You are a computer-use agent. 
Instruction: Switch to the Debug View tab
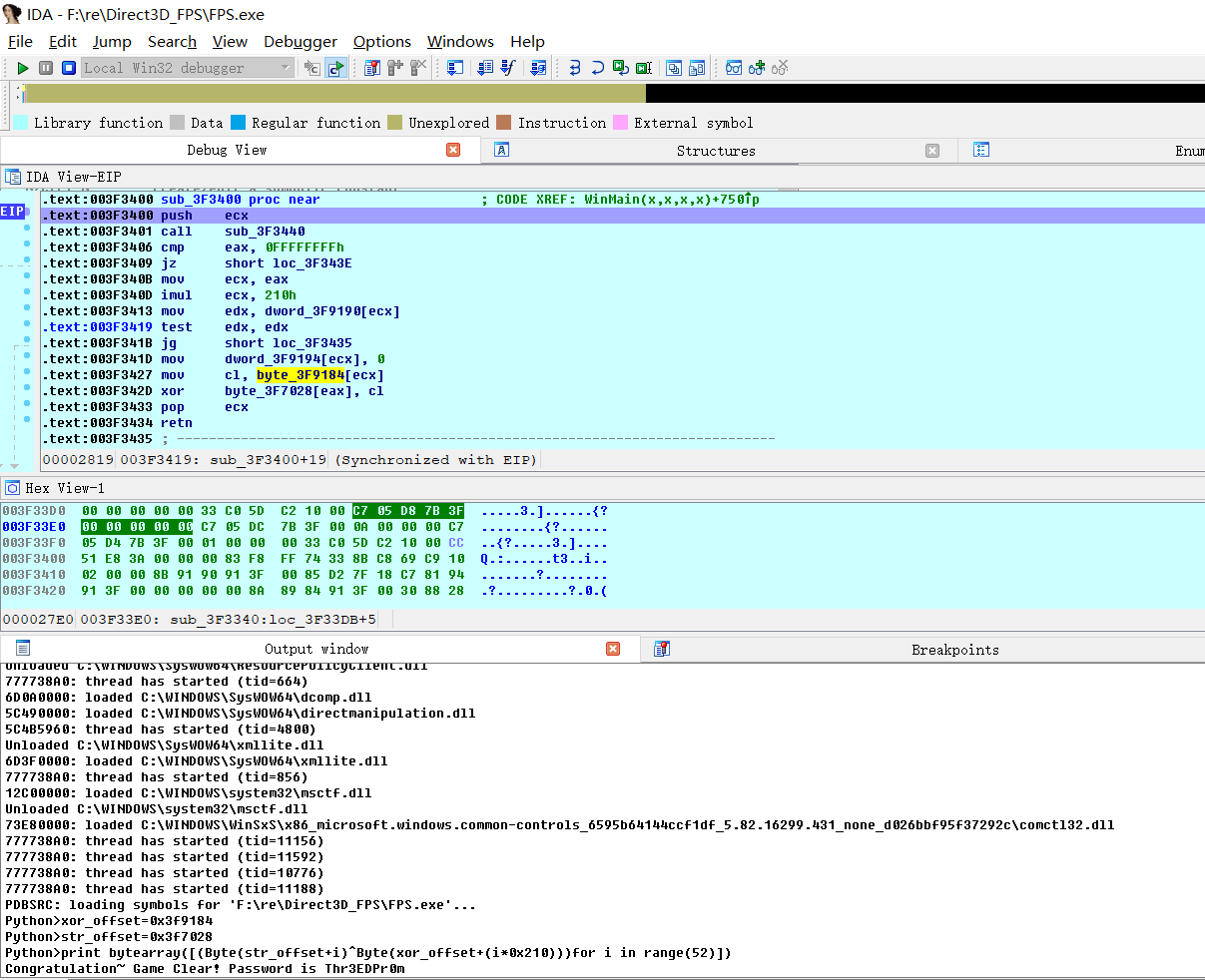coord(227,150)
